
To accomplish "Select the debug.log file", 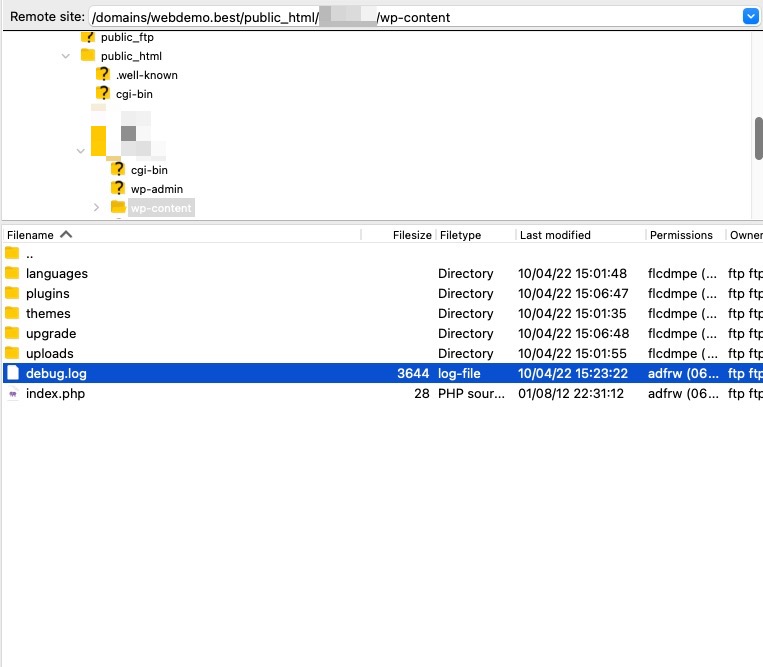I will (x=383, y=373).
